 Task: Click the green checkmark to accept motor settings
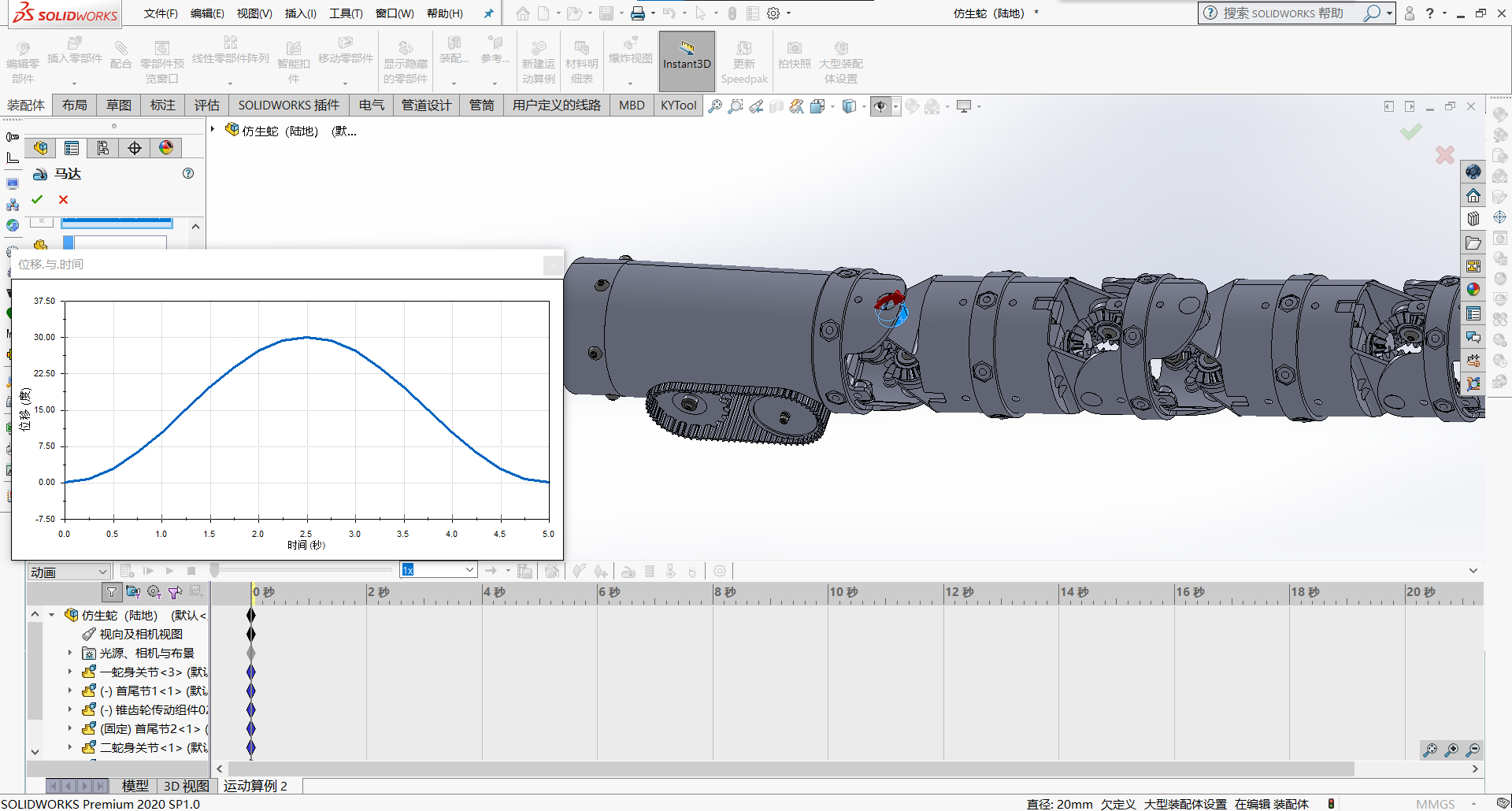click(37, 199)
